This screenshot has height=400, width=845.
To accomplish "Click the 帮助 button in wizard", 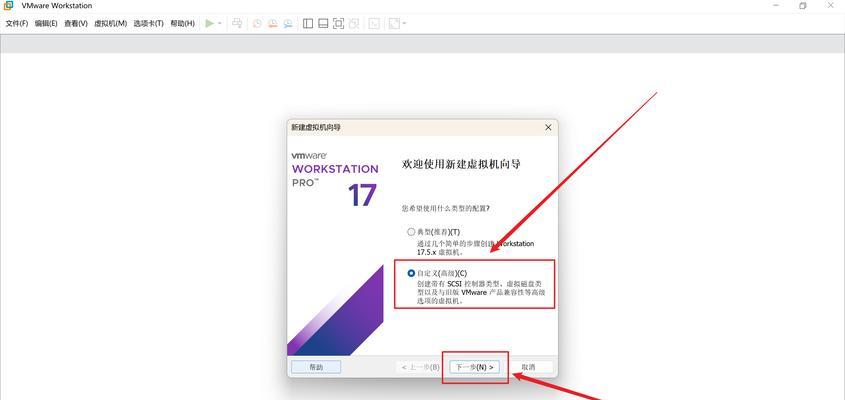I will pyautogui.click(x=316, y=367).
